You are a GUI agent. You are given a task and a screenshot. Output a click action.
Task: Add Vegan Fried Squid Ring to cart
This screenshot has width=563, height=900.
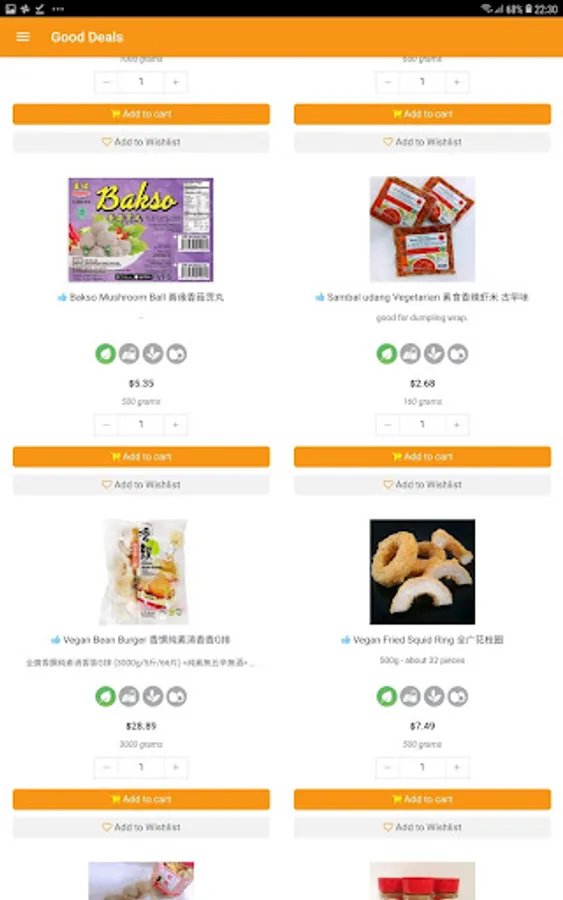(422, 799)
